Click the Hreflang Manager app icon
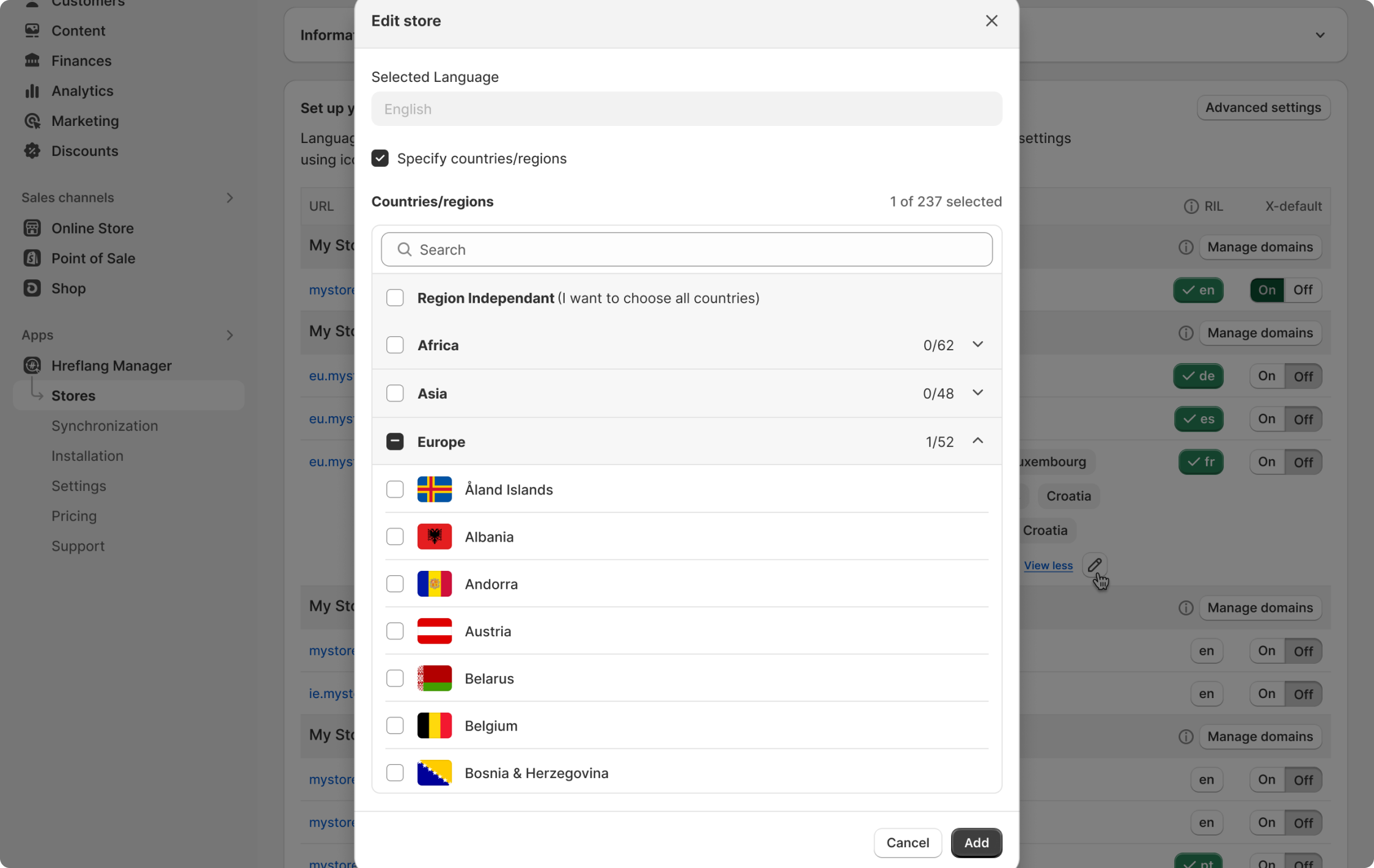 32,365
